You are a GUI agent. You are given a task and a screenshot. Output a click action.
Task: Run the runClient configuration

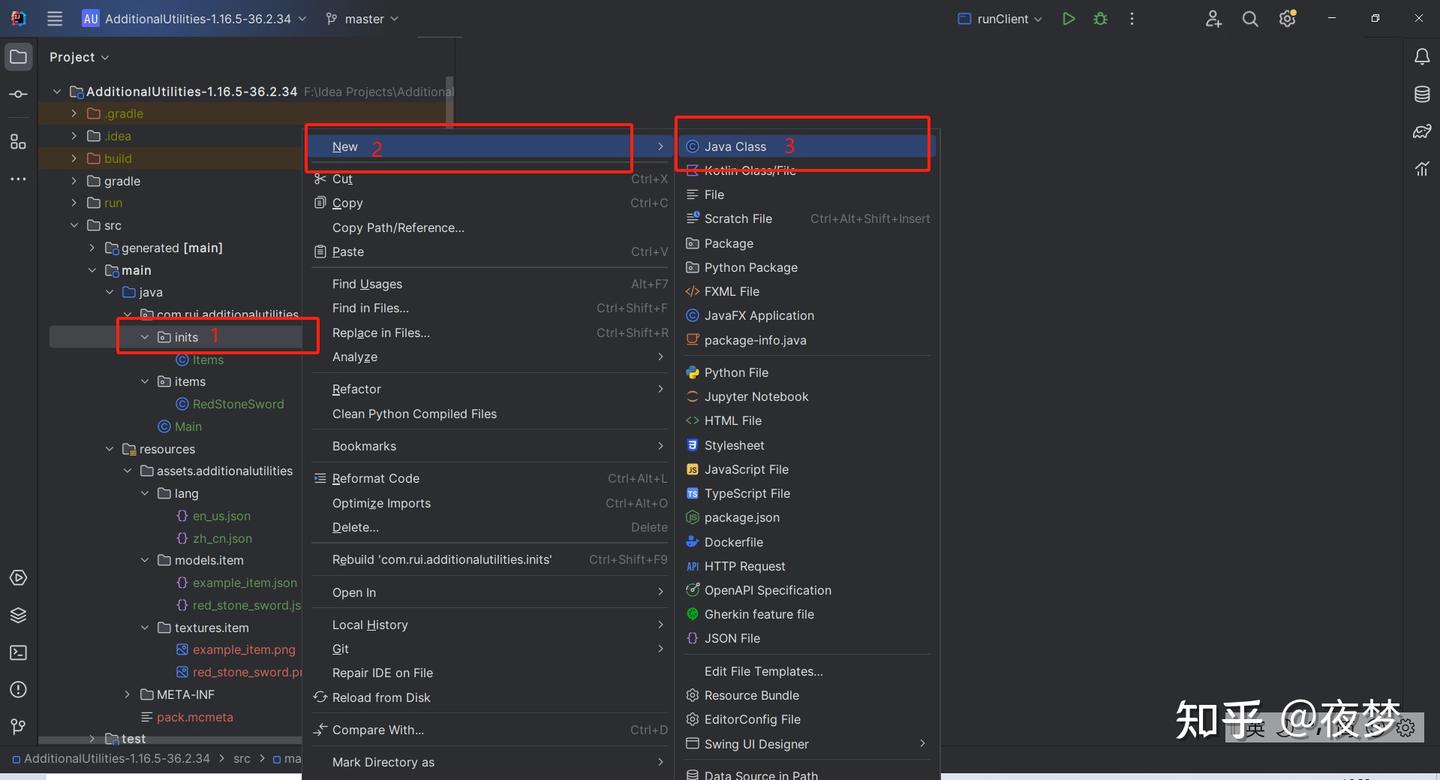point(1069,19)
